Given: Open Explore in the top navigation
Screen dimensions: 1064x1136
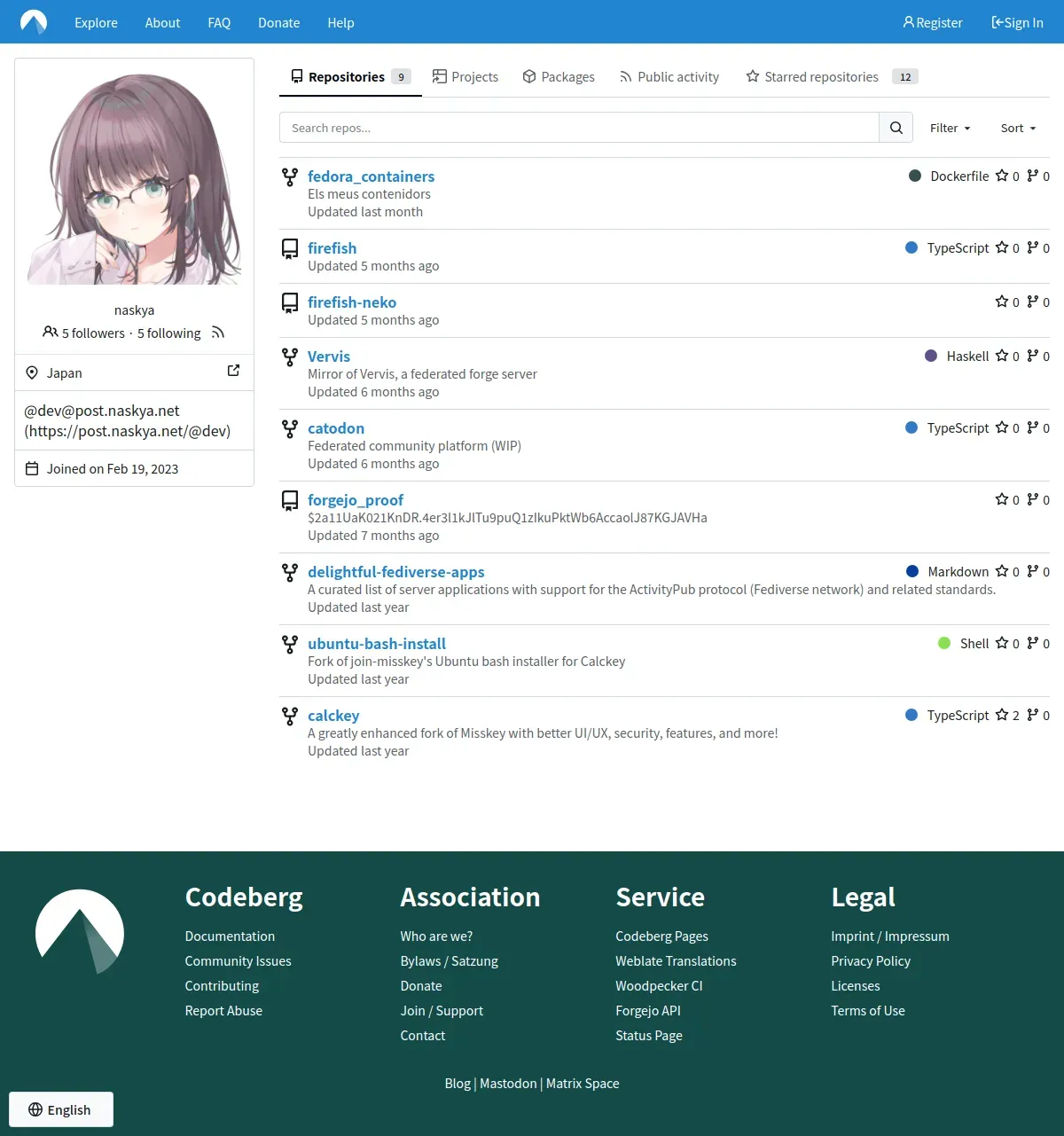Looking at the screenshot, I should click(x=96, y=22).
